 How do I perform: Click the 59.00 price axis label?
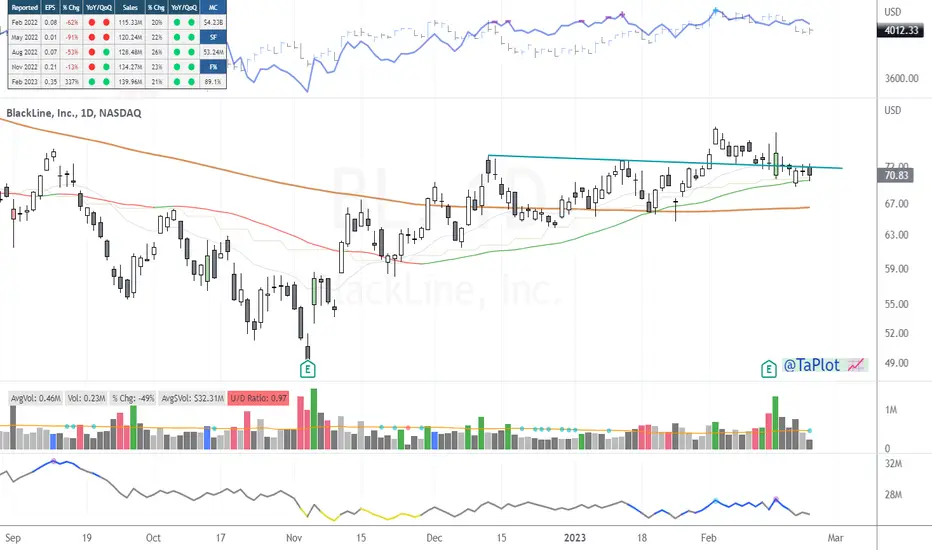(x=896, y=269)
